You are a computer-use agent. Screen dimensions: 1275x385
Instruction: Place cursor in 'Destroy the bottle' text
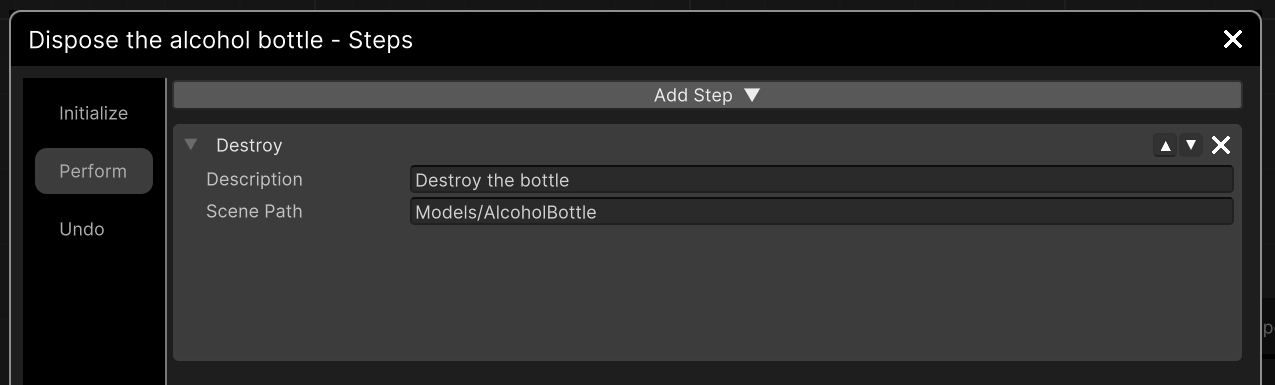[x=492, y=180]
